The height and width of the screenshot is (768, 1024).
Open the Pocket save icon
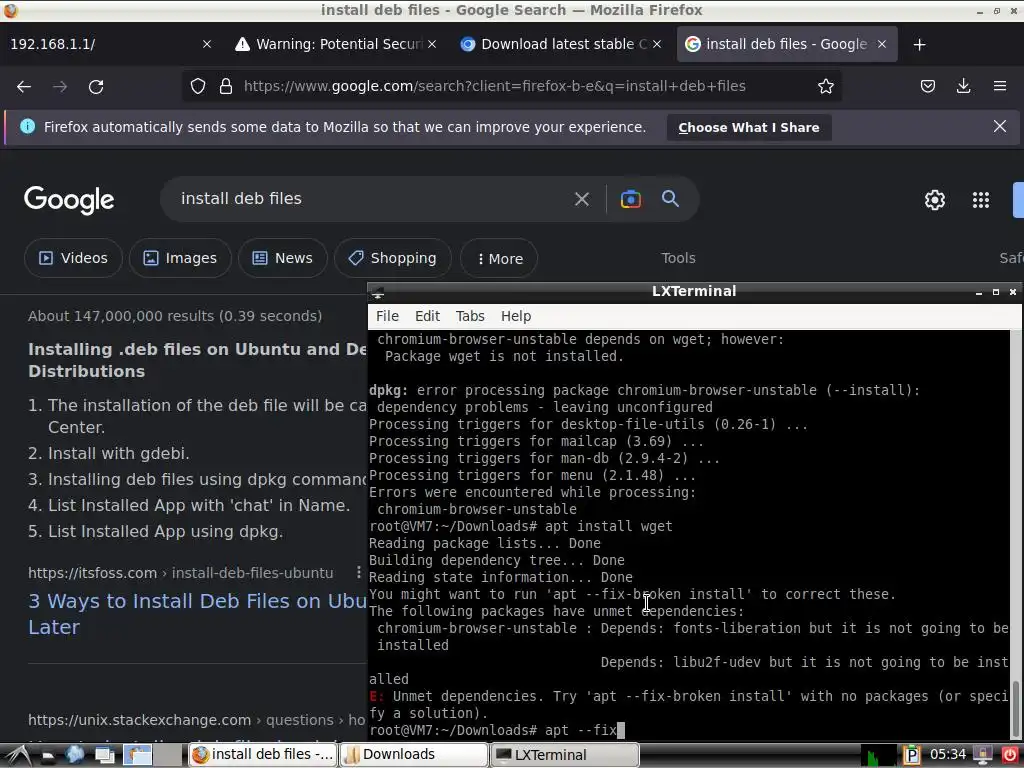(927, 86)
